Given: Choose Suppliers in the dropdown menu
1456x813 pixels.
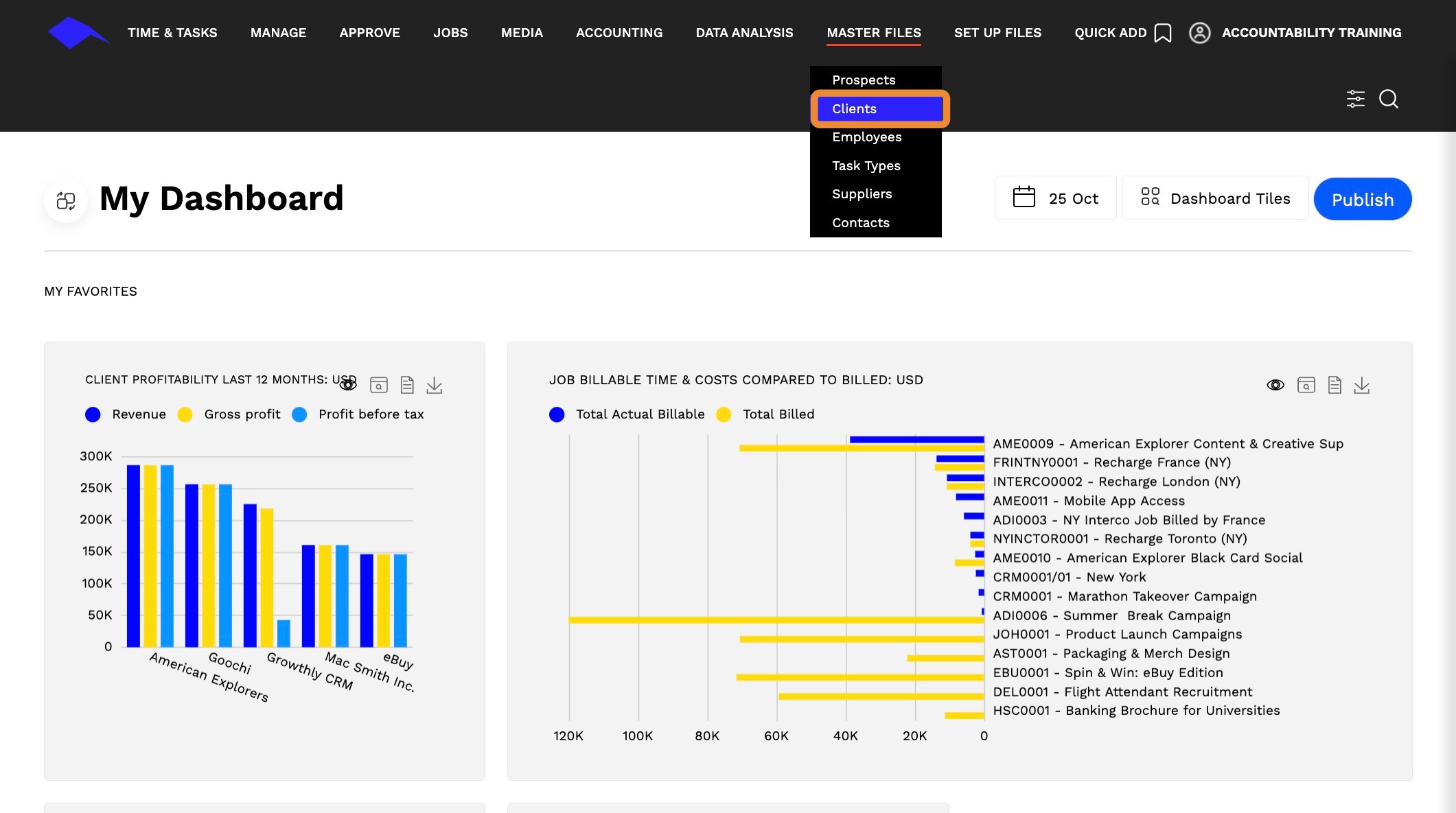Looking at the screenshot, I should coord(862,194).
